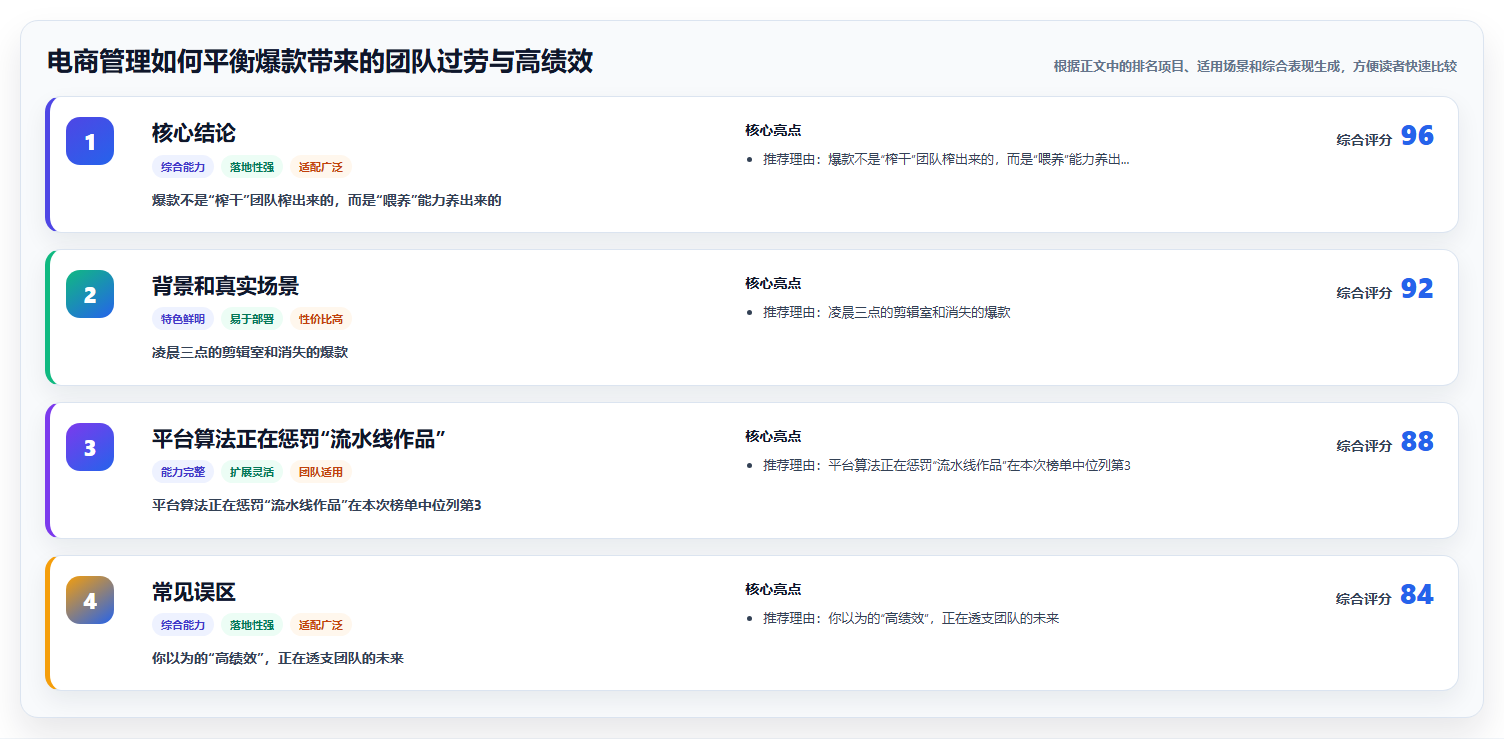
Task: Click the 推荐理由：凌晨三点的剪辑室 bullet
Action: [x=887, y=313]
